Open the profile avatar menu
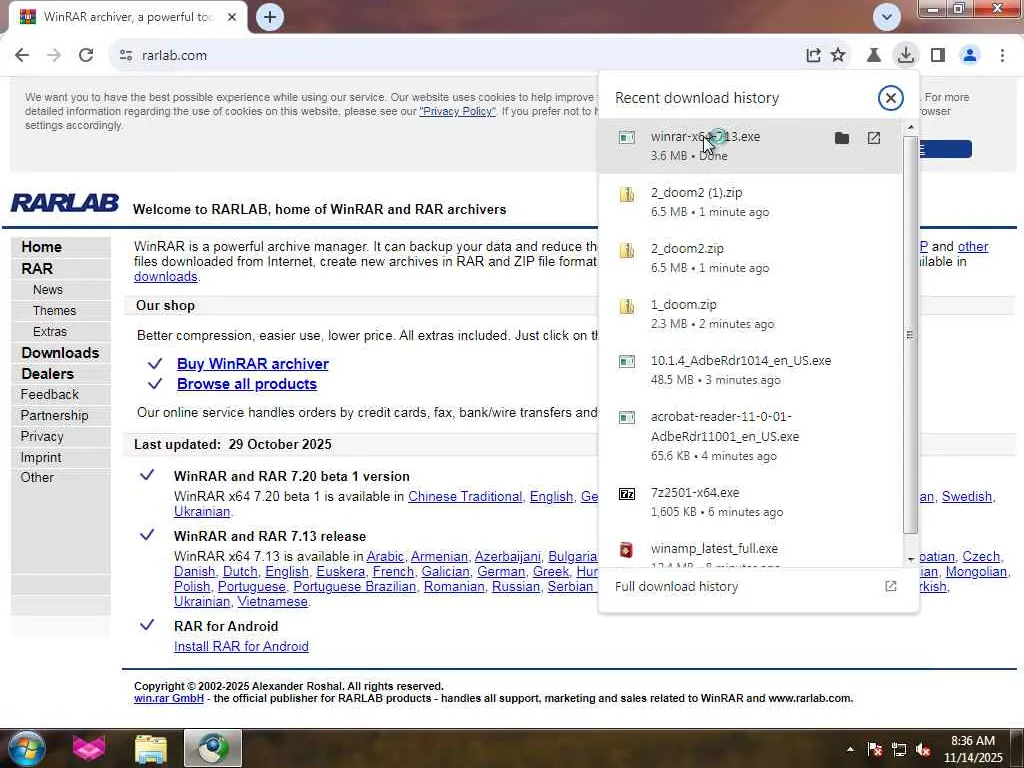1024x768 pixels. (970, 56)
